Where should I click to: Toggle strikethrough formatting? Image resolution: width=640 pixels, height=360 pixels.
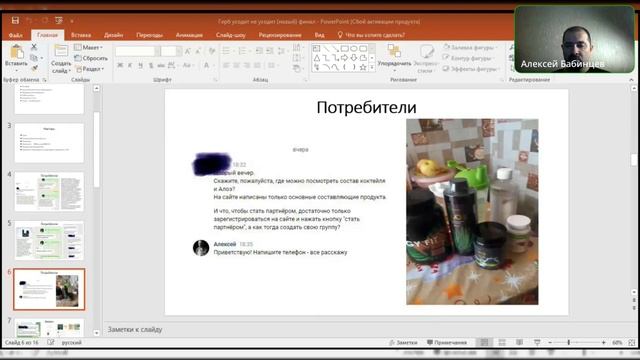(161, 65)
